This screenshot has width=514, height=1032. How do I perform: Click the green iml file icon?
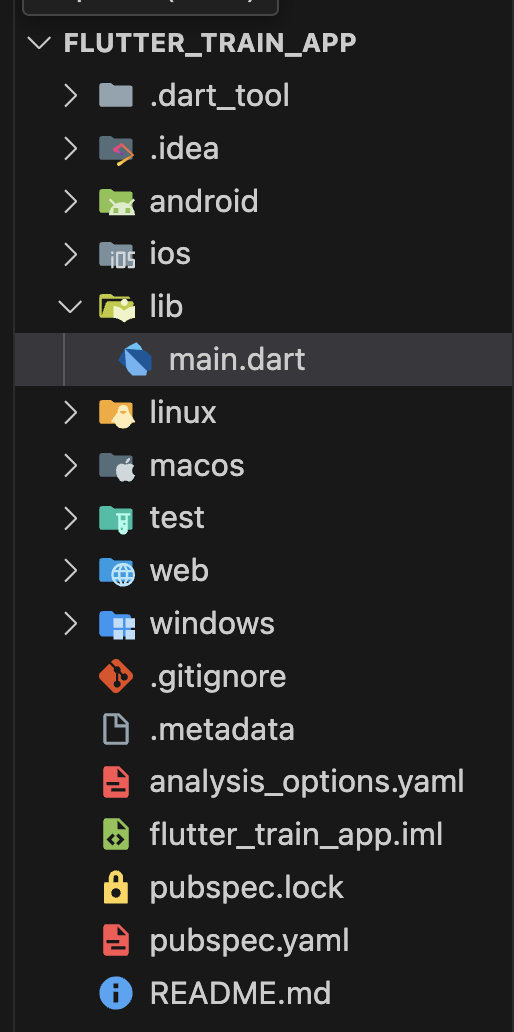(116, 835)
